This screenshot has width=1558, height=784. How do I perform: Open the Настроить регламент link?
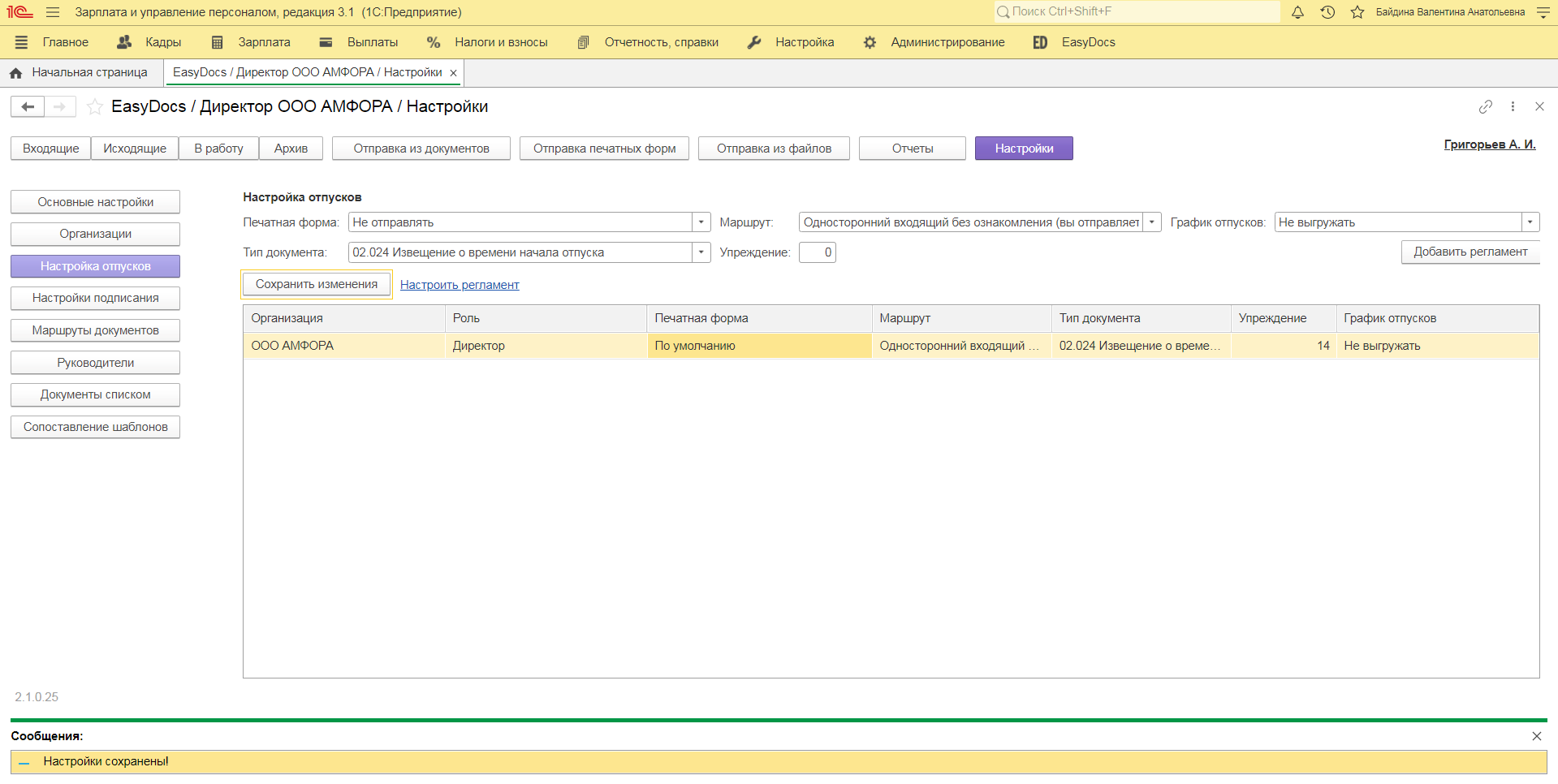coord(460,284)
